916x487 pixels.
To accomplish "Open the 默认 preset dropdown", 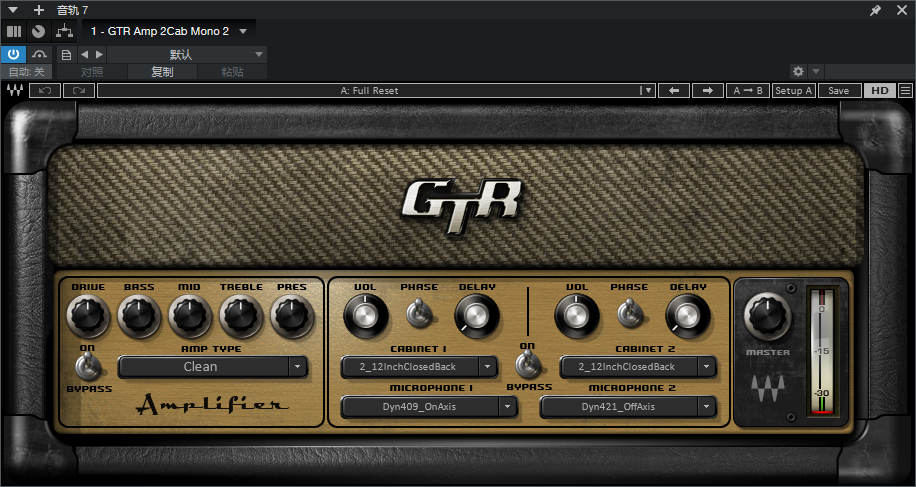I will (187, 54).
